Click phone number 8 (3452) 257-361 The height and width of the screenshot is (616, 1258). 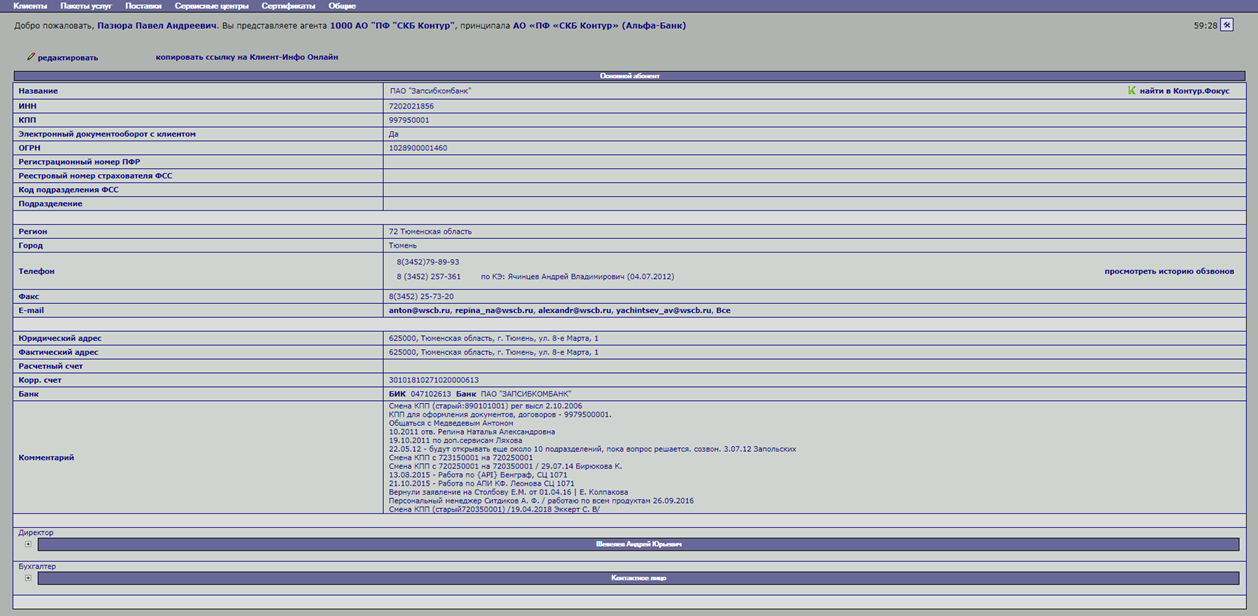(x=429, y=277)
